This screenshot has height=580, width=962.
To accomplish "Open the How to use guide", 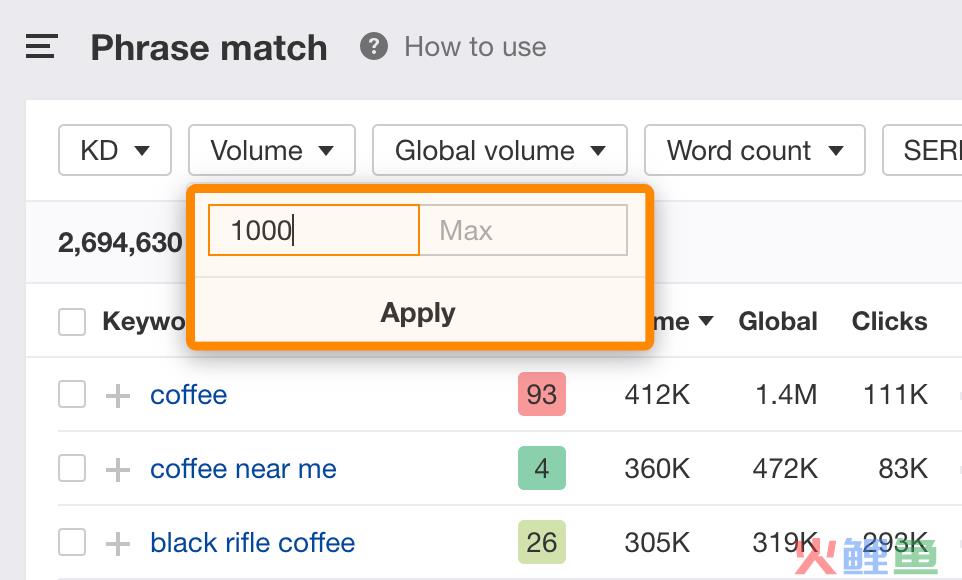I will tap(475, 47).
